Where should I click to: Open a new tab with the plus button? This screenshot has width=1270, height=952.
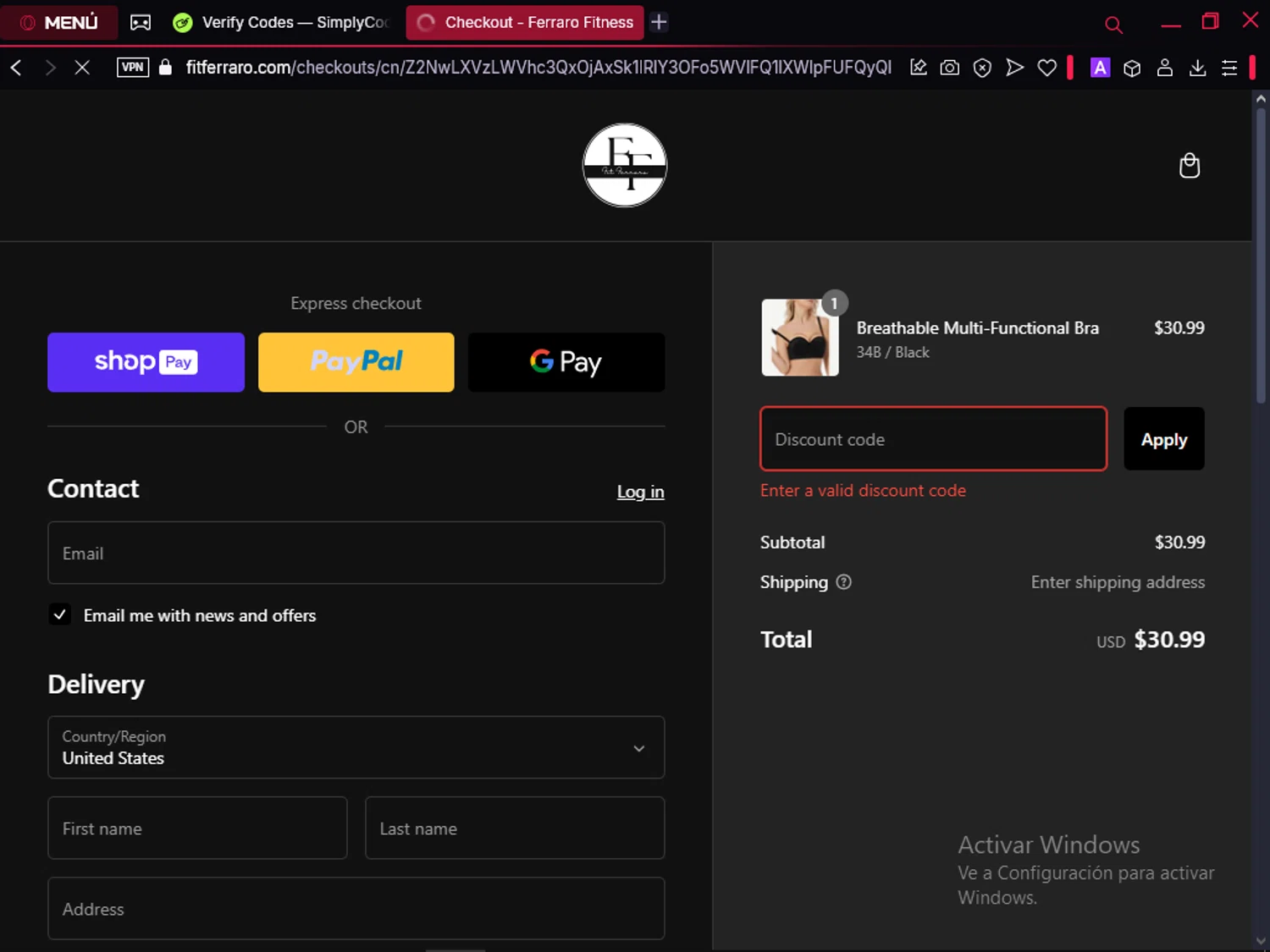coord(659,23)
